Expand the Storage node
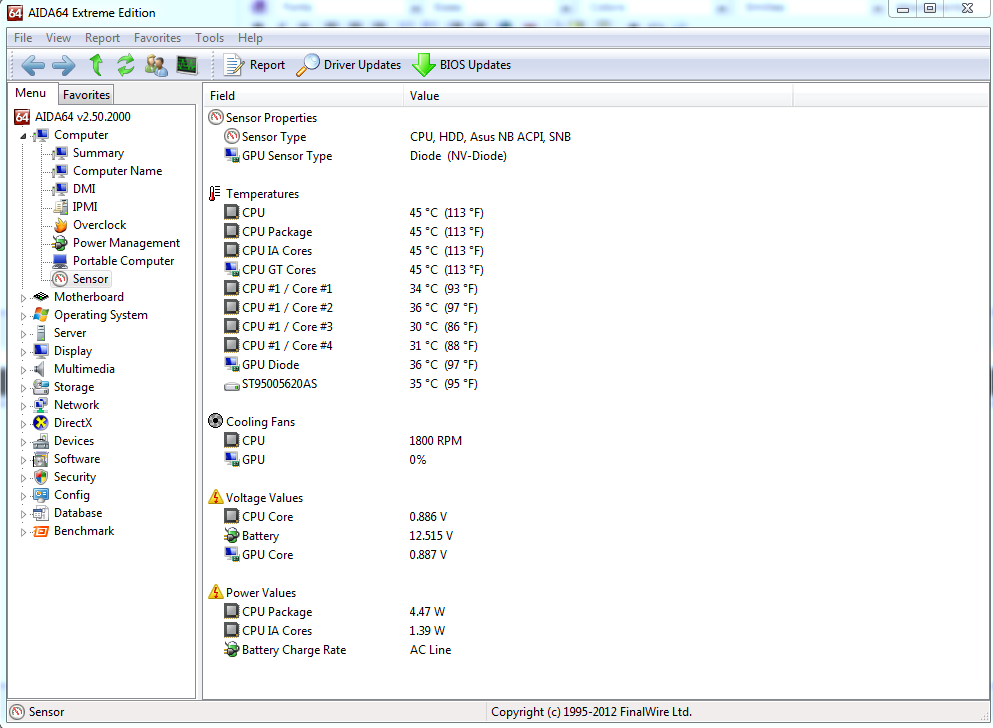The image size is (993, 728). click(x=23, y=388)
